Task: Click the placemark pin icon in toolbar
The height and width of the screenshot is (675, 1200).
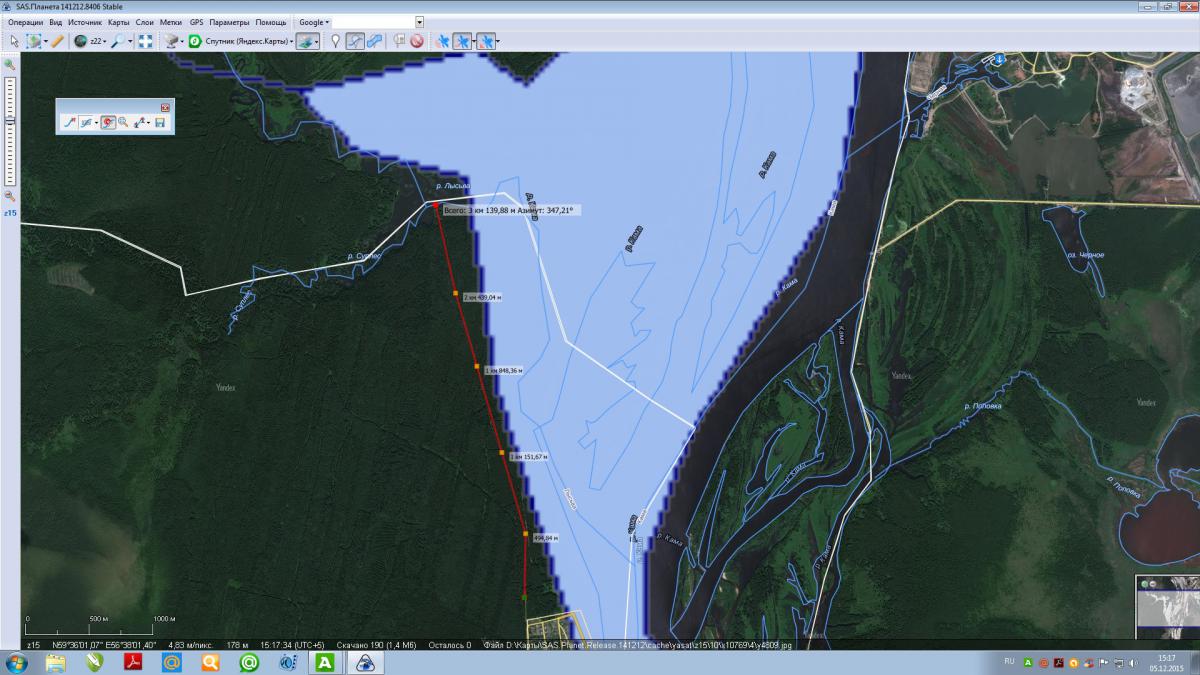Action: pyautogui.click(x=336, y=41)
